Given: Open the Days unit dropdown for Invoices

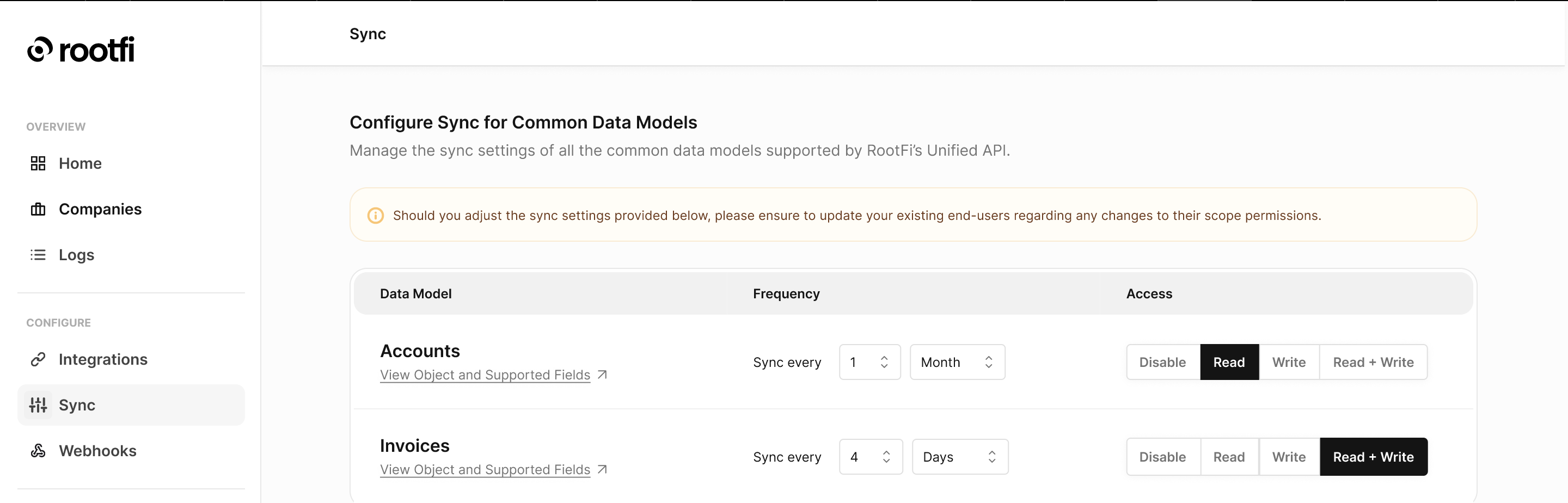Looking at the screenshot, I should (x=959, y=457).
